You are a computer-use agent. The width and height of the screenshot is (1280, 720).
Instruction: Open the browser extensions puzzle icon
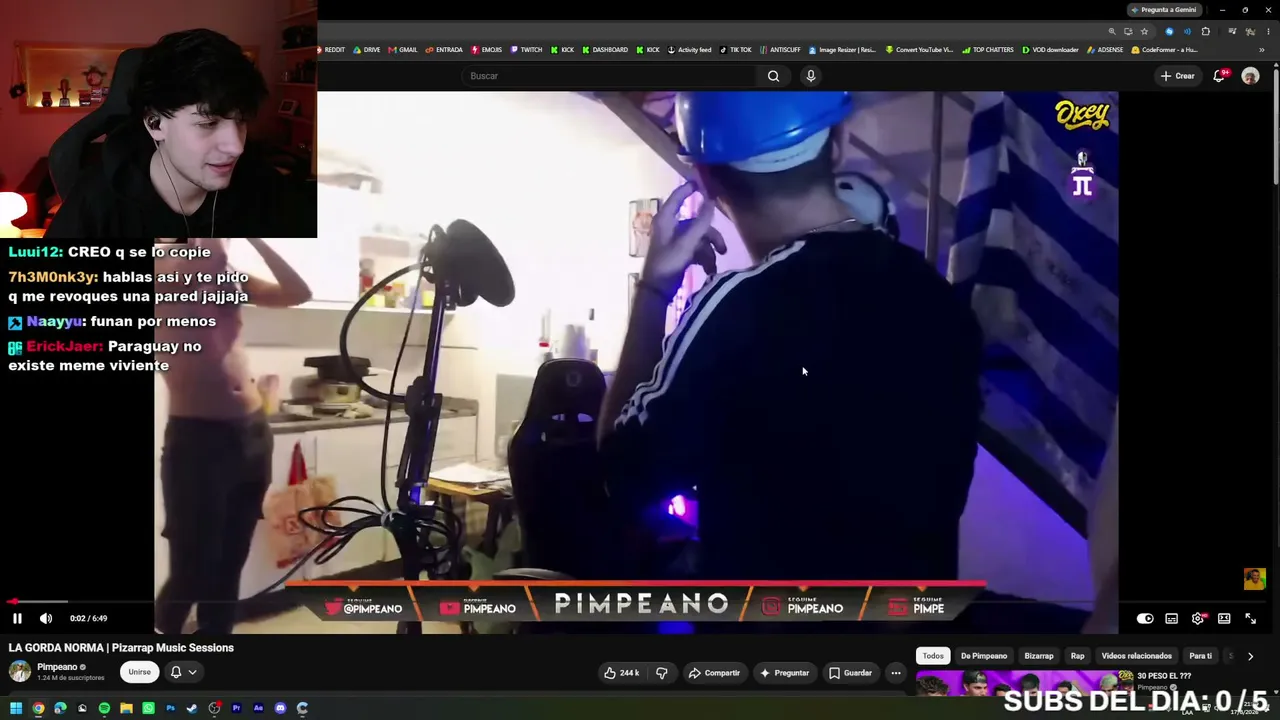tap(1206, 32)
